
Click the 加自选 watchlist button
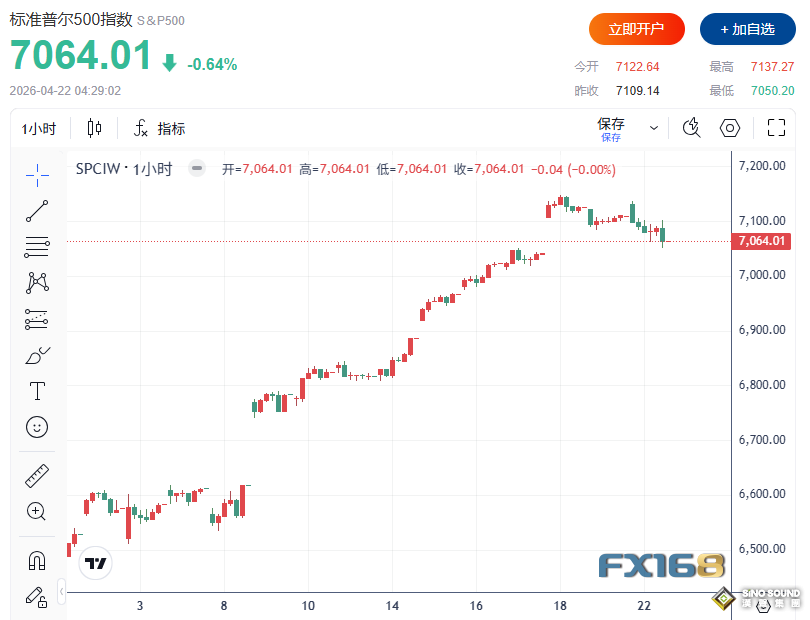click(x=747, y=29)
